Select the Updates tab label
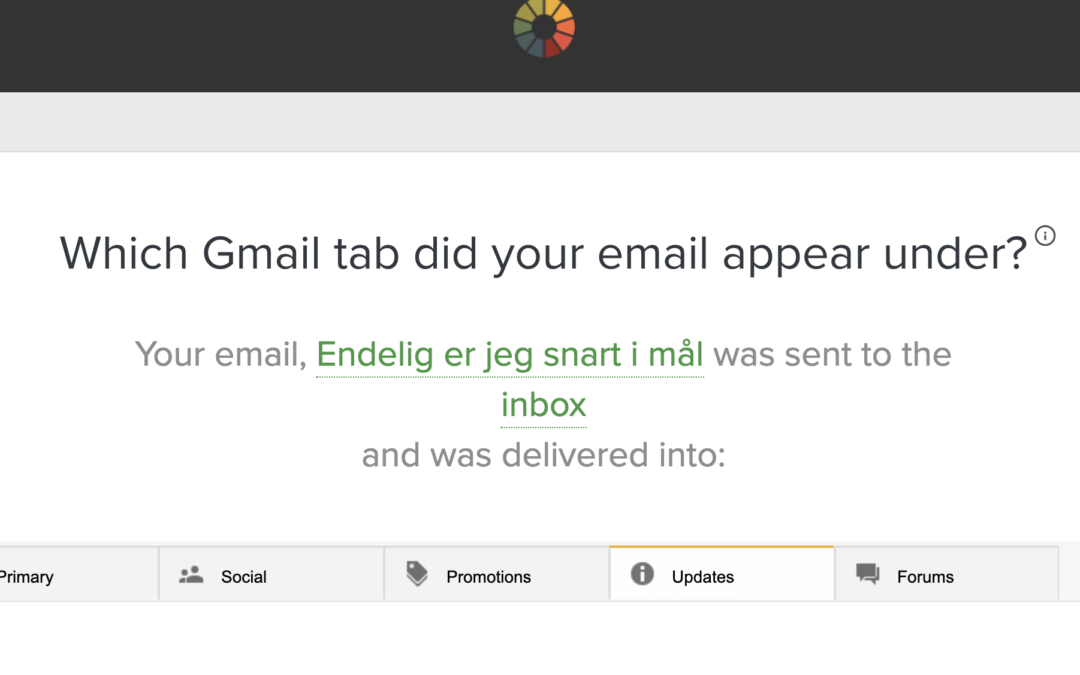This screenshot has width=1080, height=675. (702, 577)
